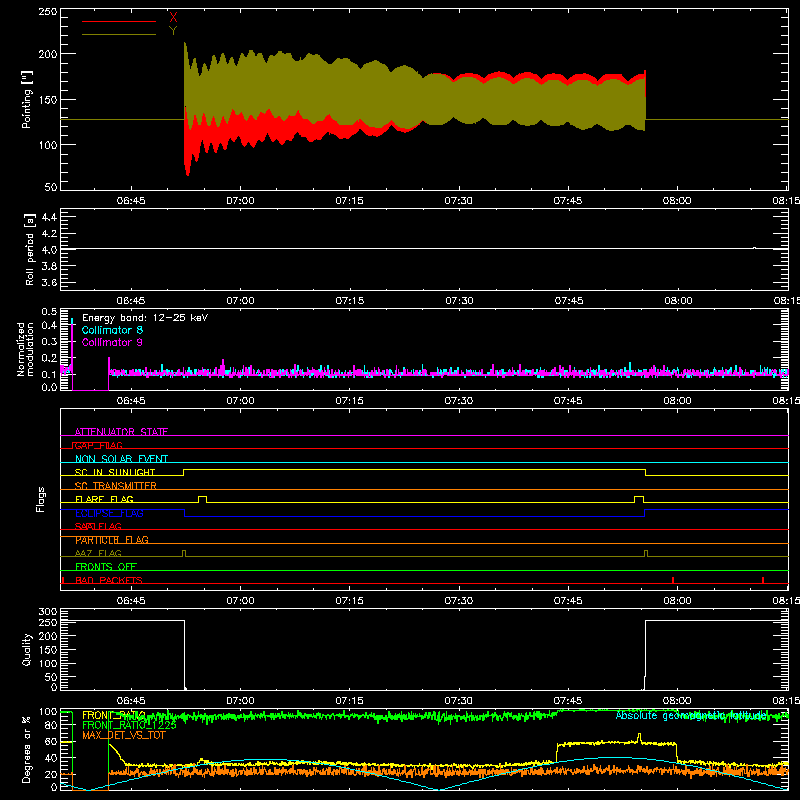Click the yellow FRONT_RATIO plateau peak near 07:55
Screen dimensions: 800x800
tap(639, 738)
